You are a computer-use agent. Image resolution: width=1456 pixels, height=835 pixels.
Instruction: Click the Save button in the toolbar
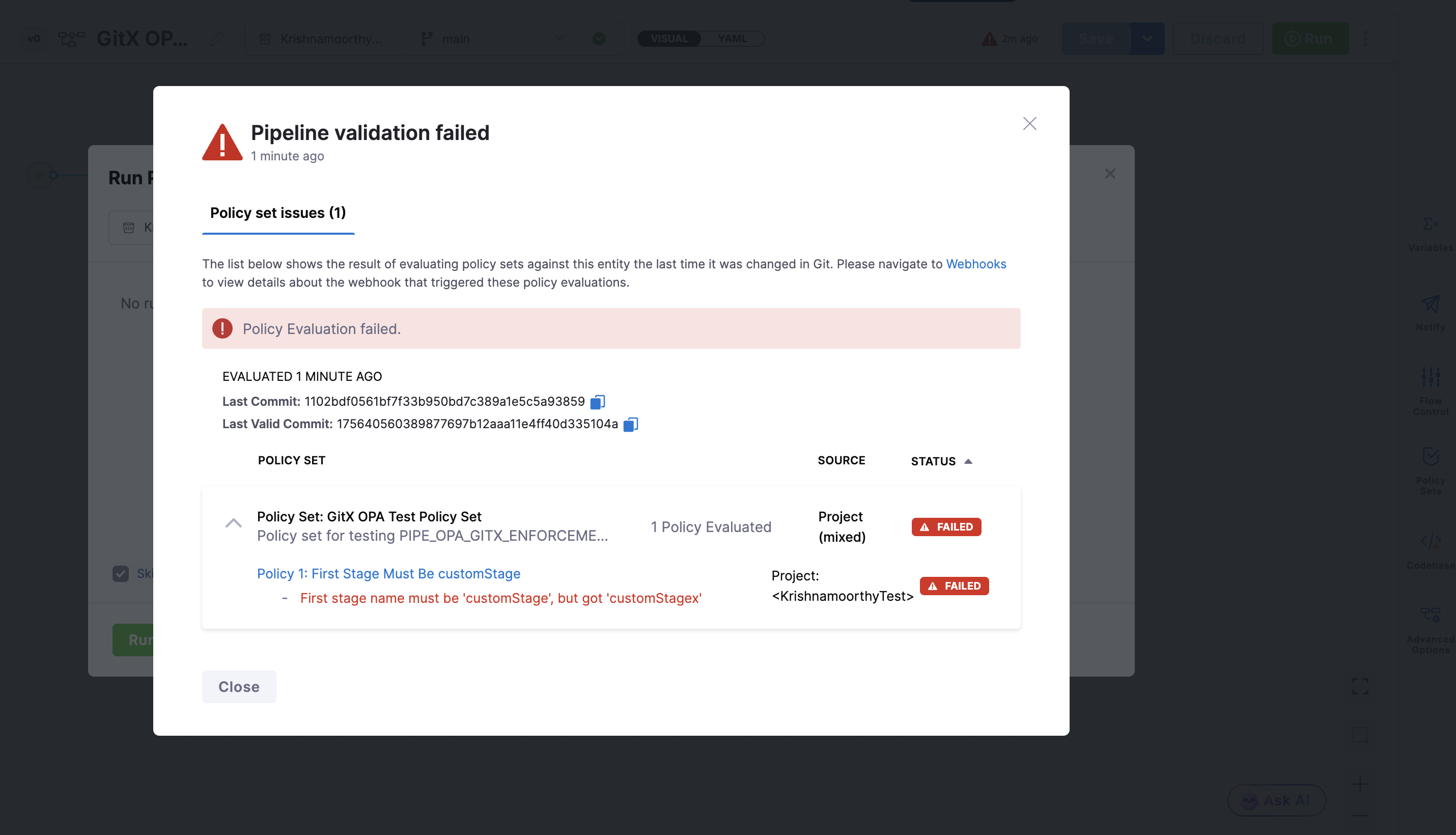pos(1096,38)
